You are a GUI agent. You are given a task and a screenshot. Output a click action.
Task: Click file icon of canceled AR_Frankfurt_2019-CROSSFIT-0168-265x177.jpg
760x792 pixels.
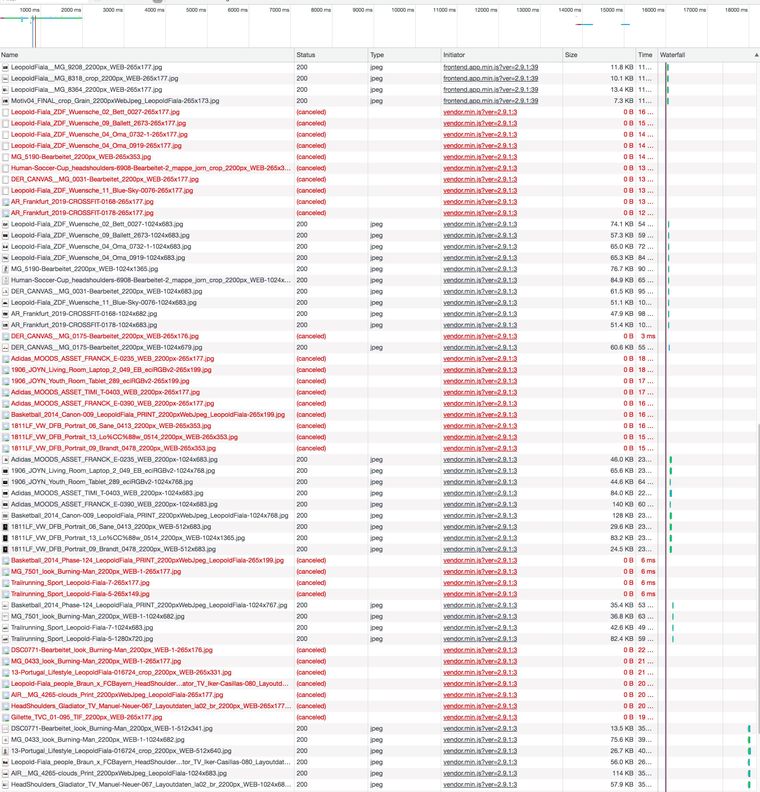(x=5, y=201)
